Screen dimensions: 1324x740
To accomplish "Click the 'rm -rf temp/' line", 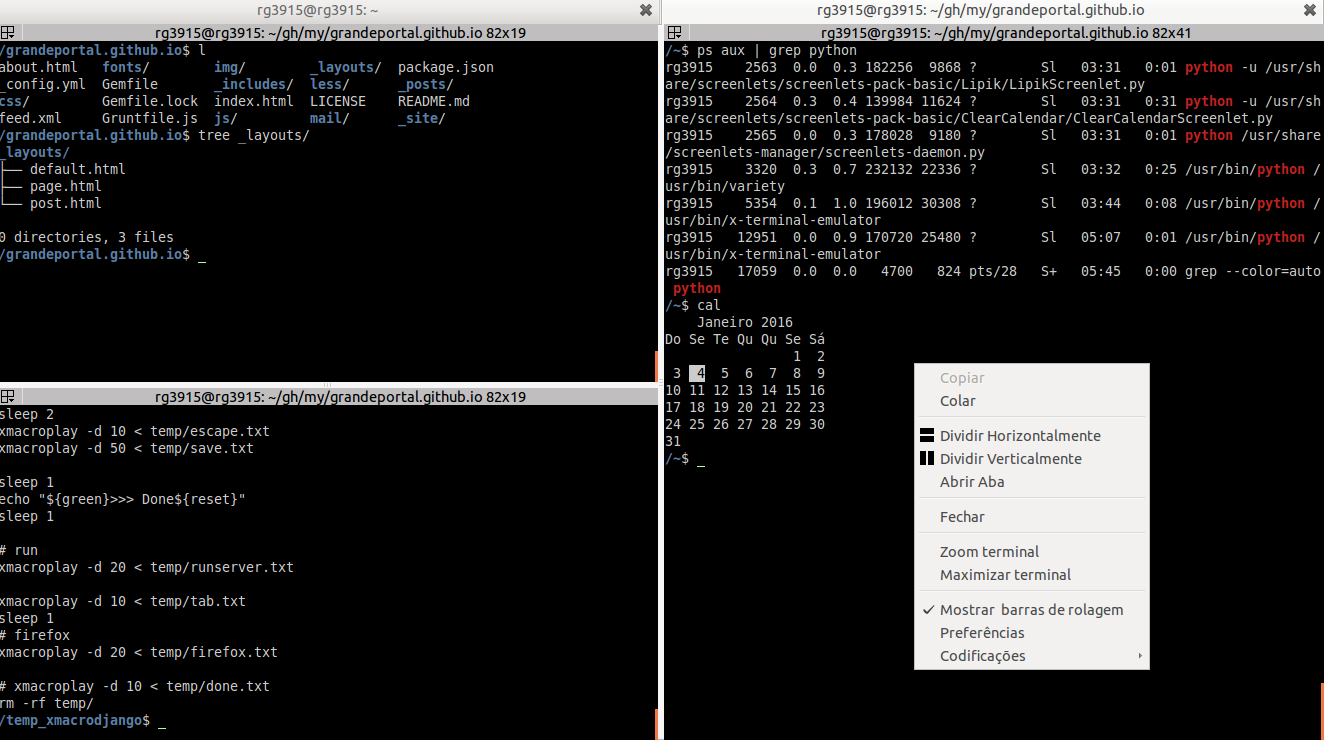I will tap(46, 704).
